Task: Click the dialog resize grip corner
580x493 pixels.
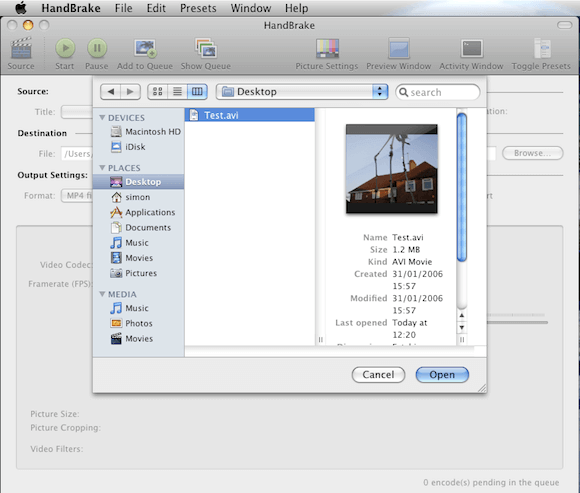Action: 482,388
